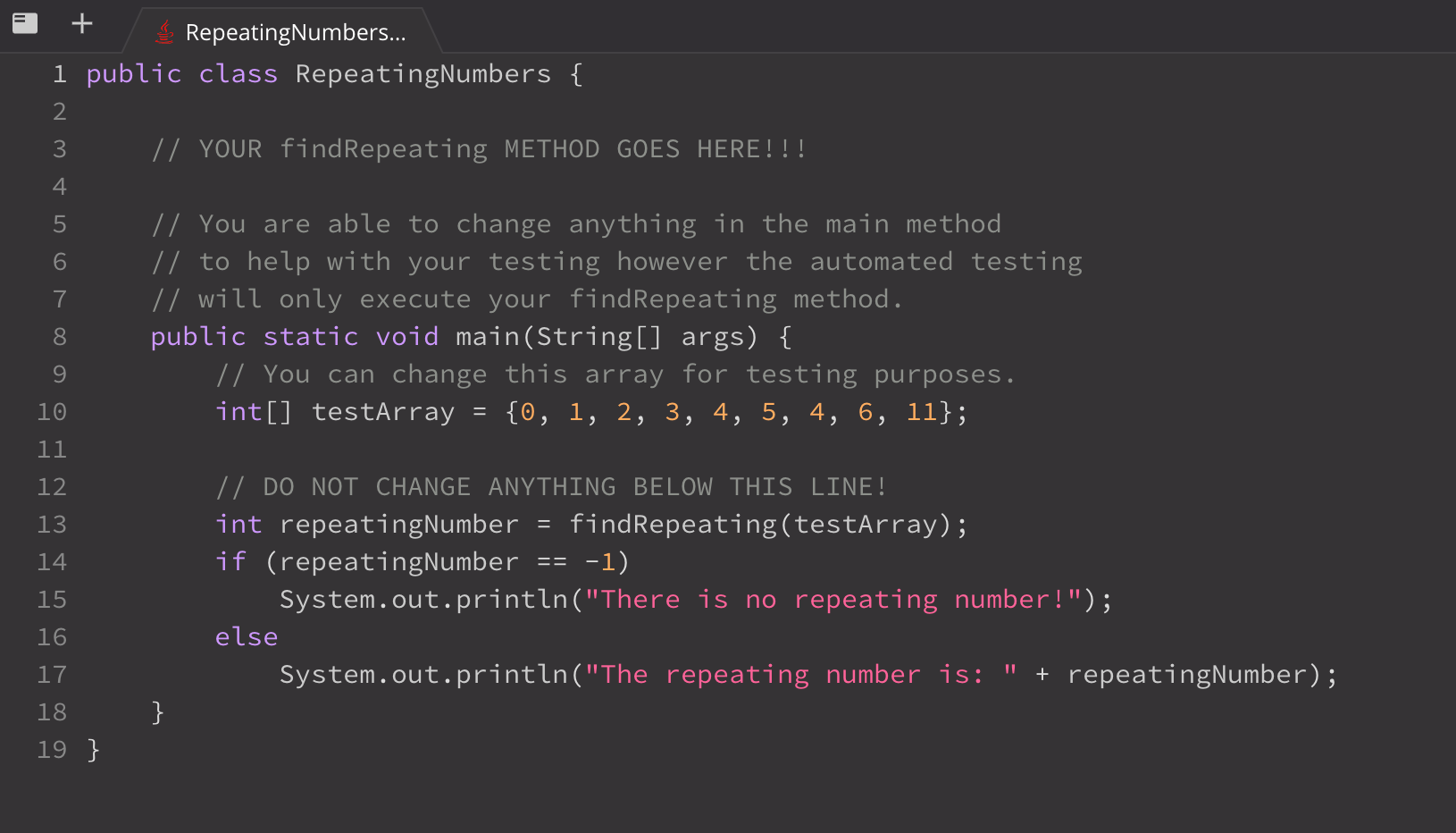Click the closing brace on line 18
This screenshot has height=833, width=1456.
pos(158,711)
